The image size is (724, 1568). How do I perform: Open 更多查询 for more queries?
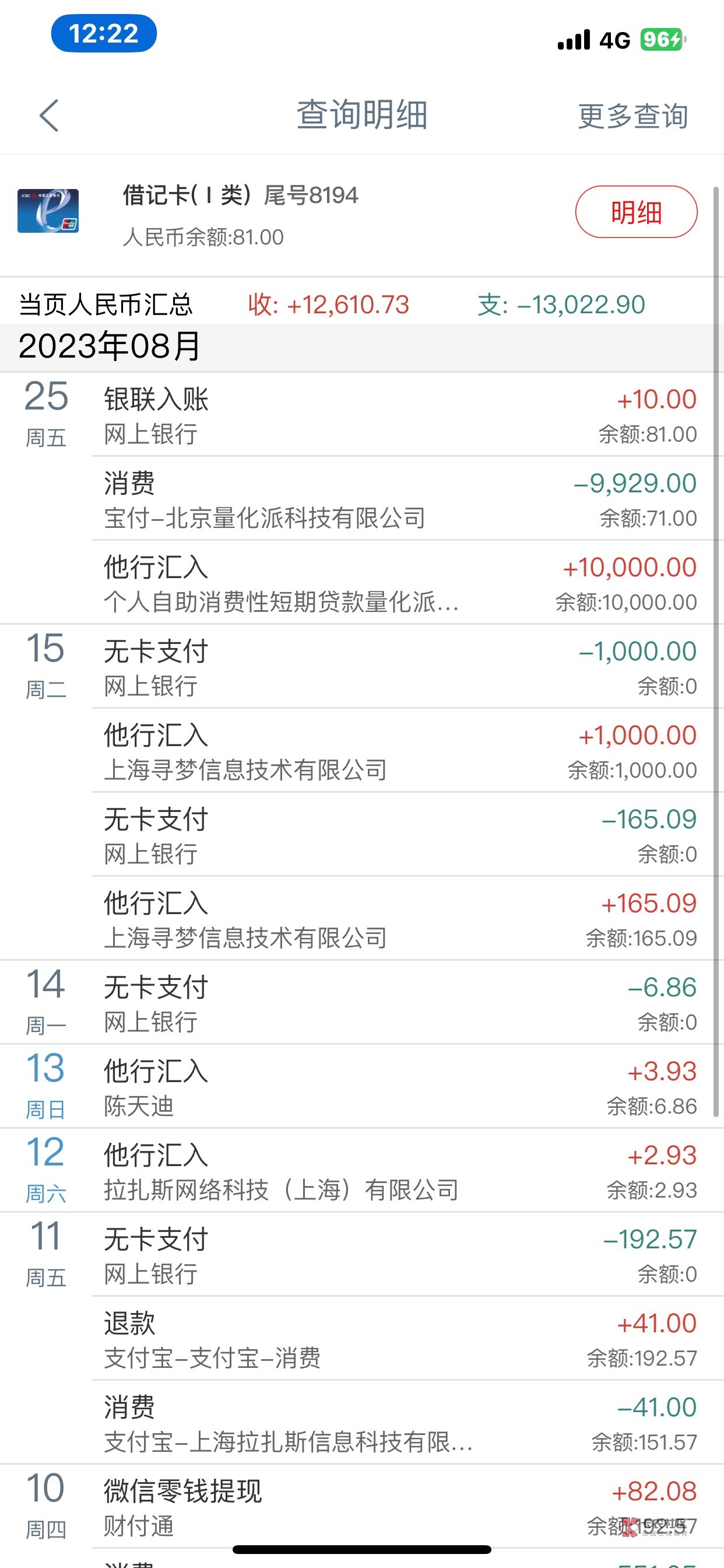pos(632,116)
